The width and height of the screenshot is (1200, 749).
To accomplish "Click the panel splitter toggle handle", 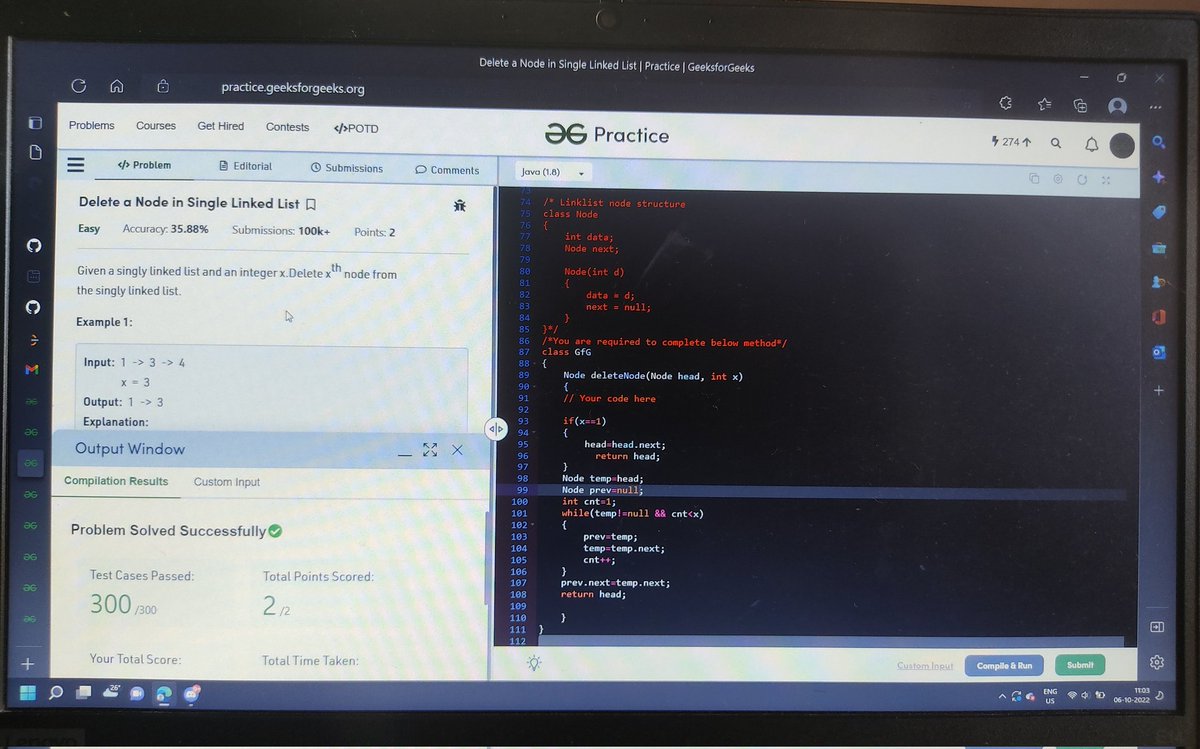I will tap(497, 430).
